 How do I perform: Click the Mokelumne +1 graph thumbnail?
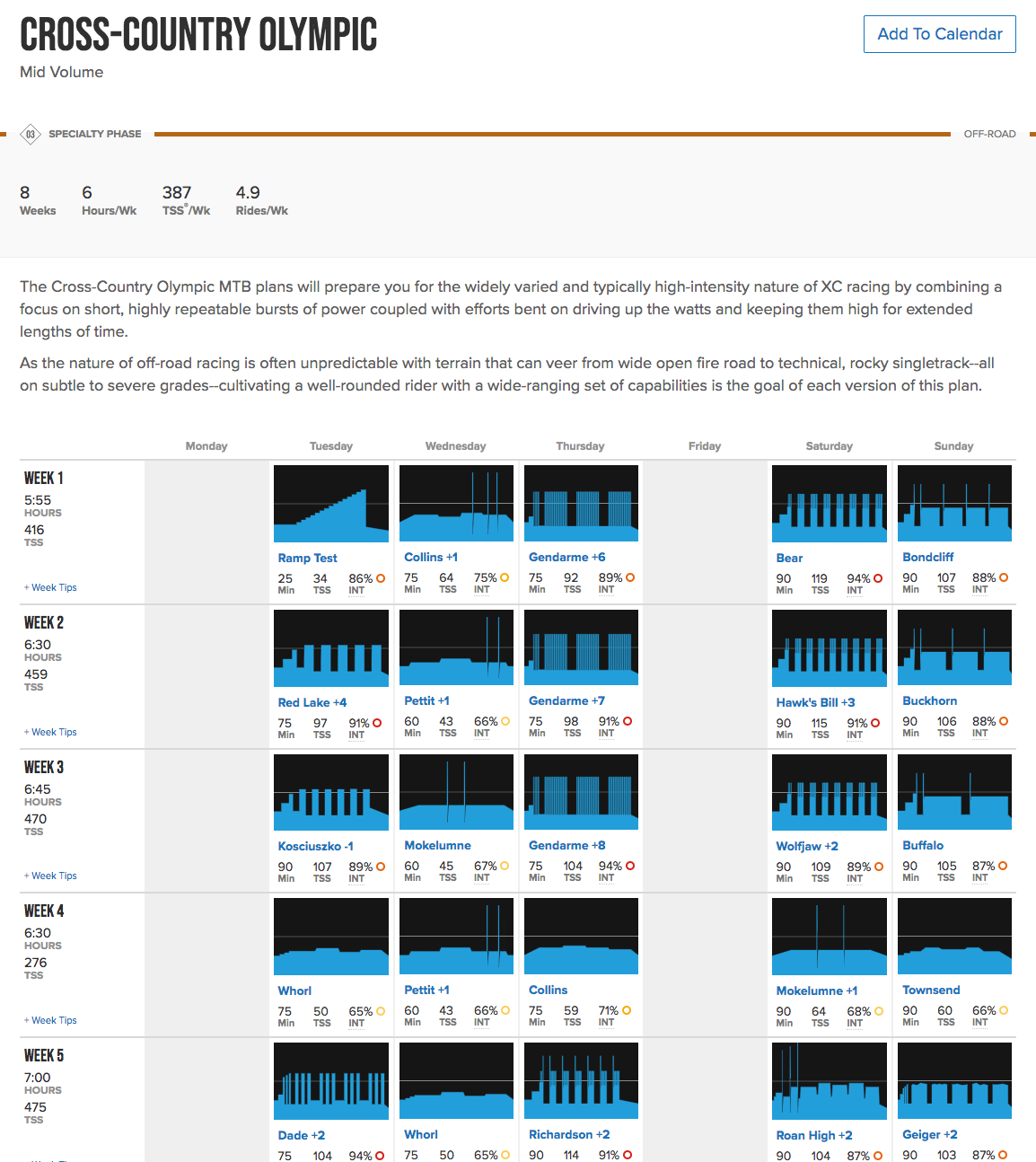830,936
